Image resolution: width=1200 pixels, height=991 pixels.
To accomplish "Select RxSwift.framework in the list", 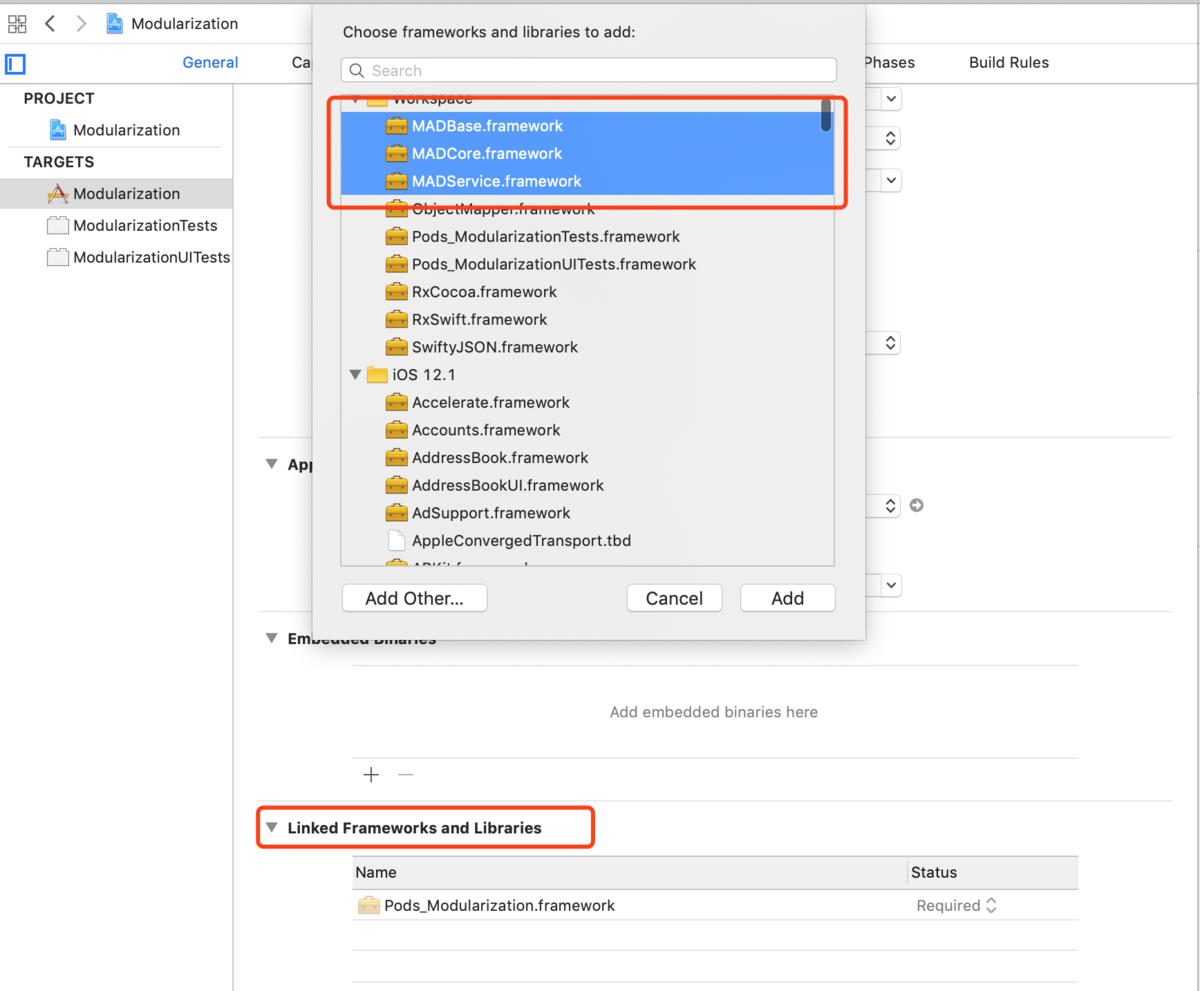I will point(479,320).
